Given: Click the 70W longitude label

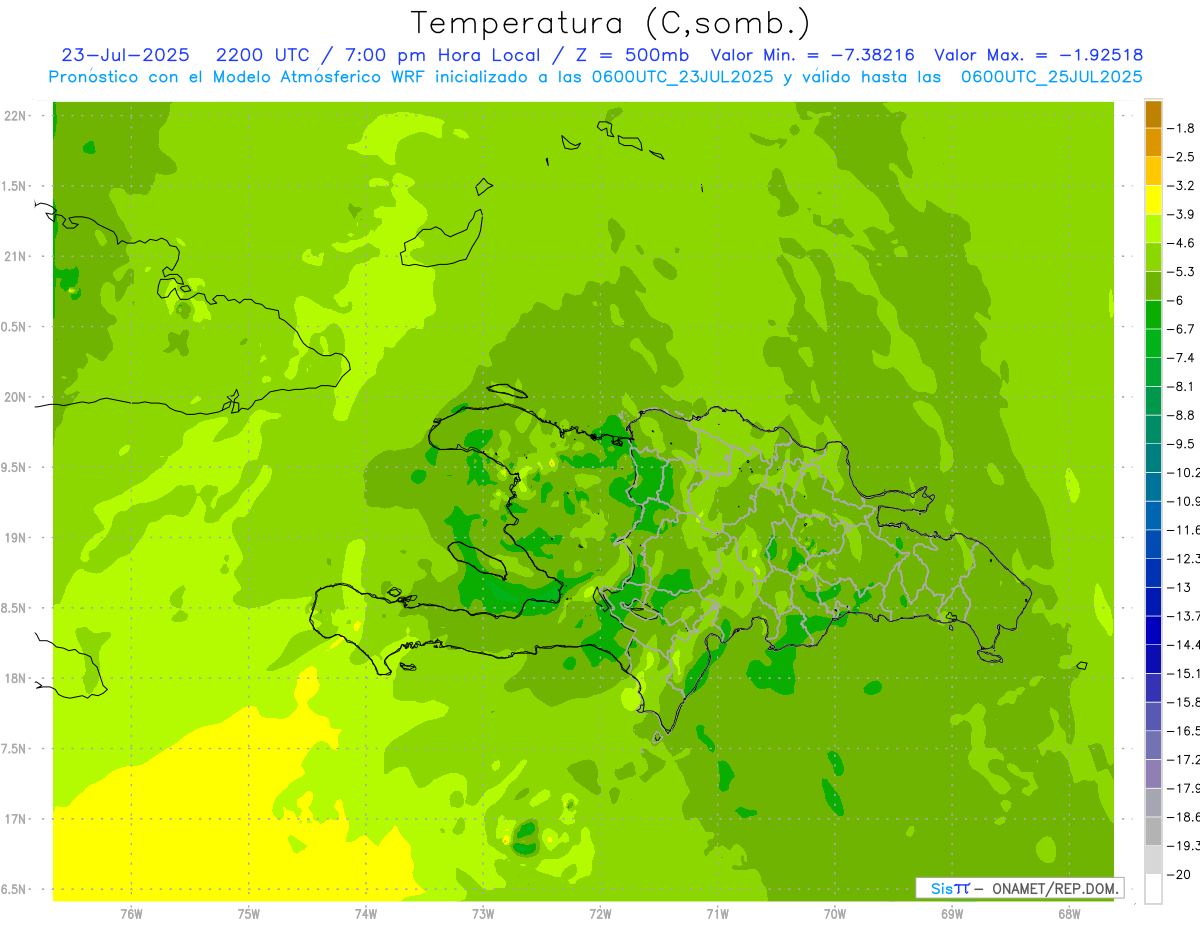Looking at the screenshot, I should 834,914.
